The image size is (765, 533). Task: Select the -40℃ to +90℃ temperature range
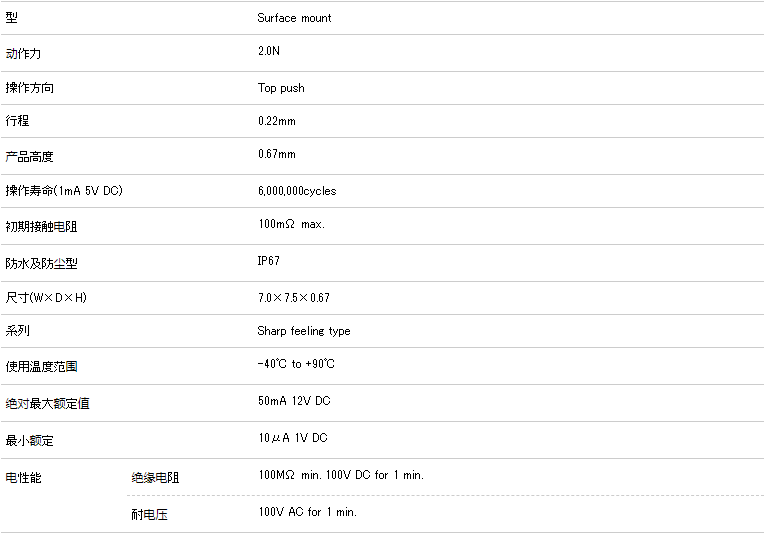point(296,364)
